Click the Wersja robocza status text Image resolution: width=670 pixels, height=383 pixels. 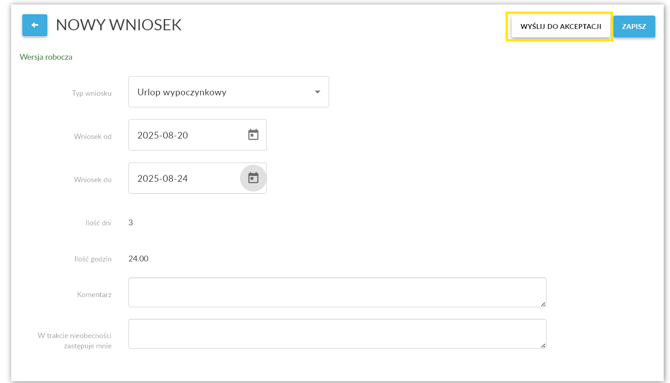pyautogui.click(x=46, y=57)
